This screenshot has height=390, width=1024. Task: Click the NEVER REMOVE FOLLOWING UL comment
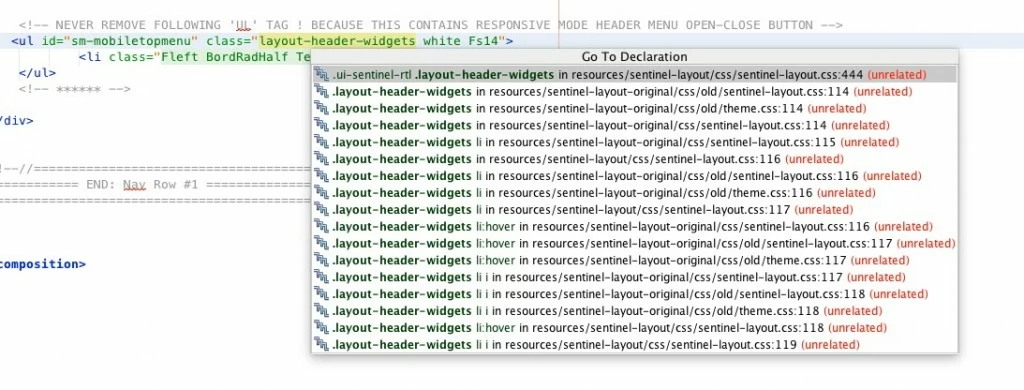430,25
